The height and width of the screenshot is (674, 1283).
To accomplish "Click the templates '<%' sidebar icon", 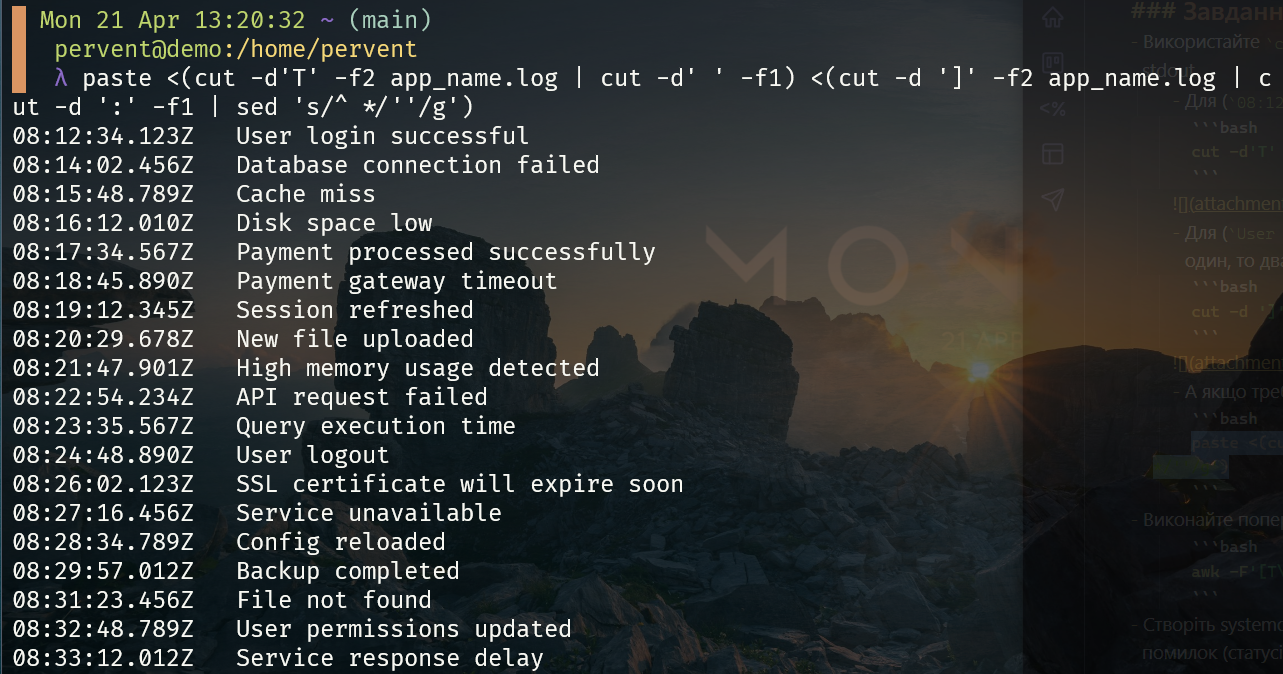I will [x=1052, y=108].
